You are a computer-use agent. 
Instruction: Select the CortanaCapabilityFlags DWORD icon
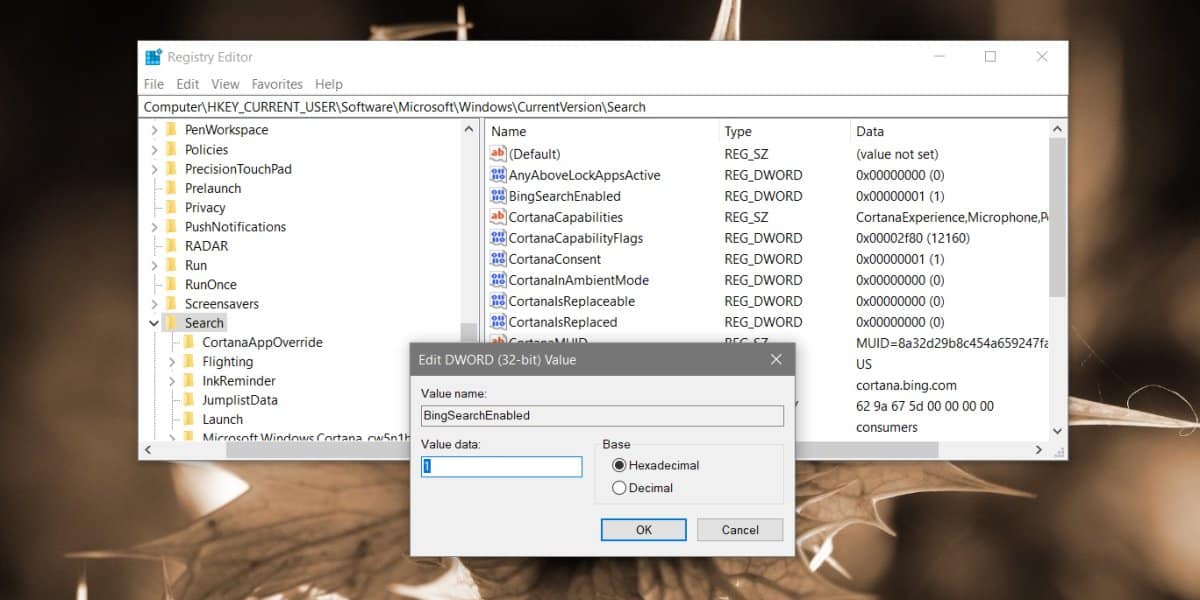tap(498, 238)
